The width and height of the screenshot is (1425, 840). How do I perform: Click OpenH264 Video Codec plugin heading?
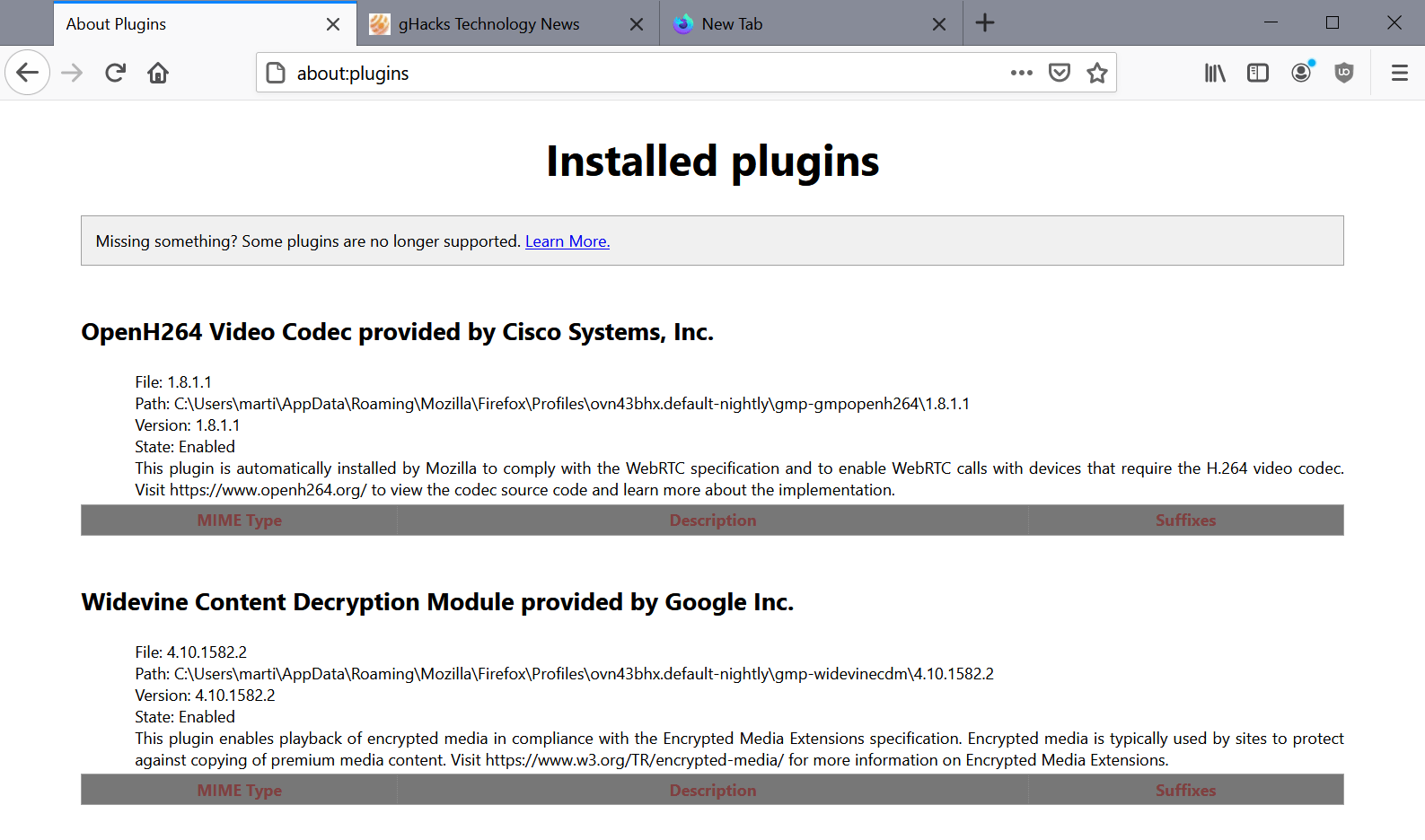pos(398,332)
